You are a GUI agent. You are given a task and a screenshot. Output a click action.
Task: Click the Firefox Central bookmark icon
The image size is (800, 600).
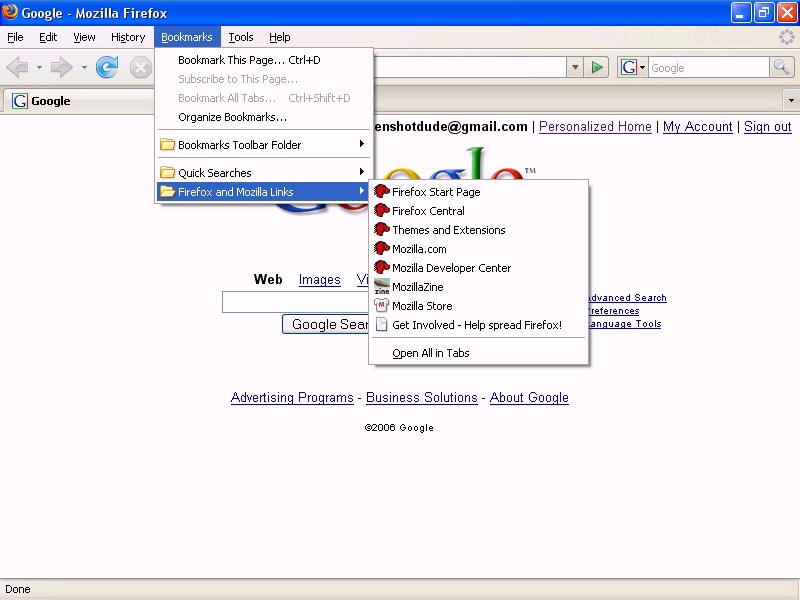point(382,211)
